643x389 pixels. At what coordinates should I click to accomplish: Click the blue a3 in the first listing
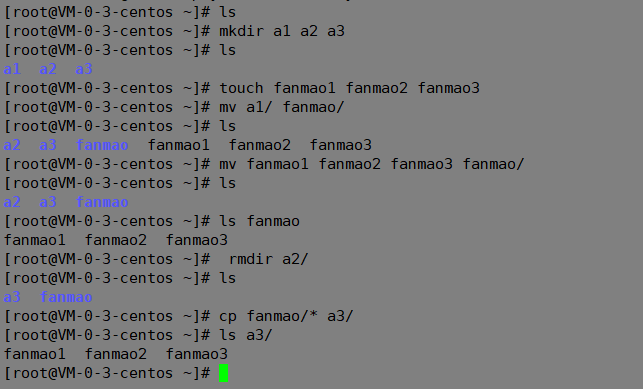pyautogui.click(x=84, y=69)
